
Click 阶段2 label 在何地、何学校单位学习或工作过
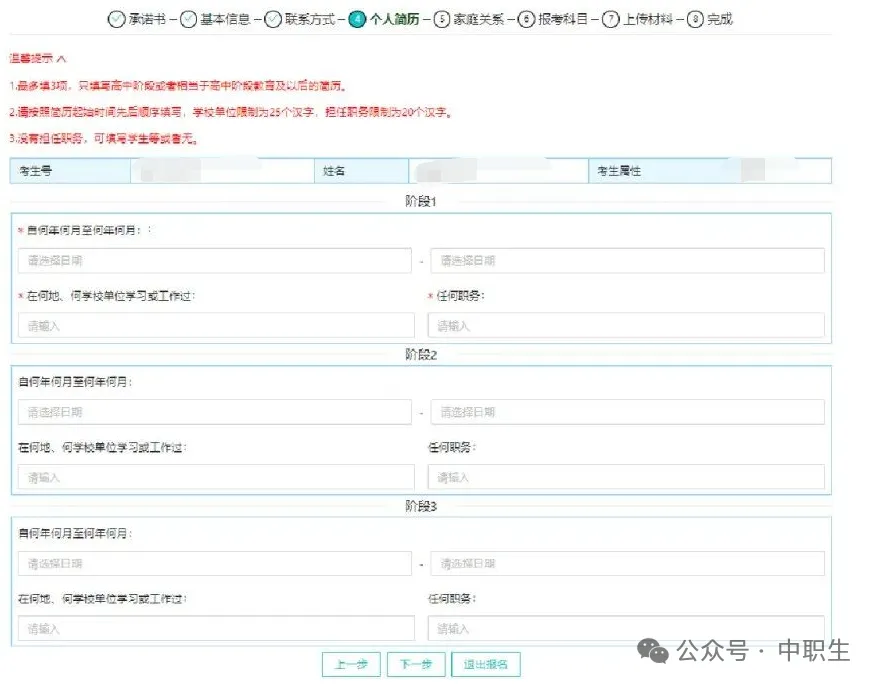[x=102, y=447]
